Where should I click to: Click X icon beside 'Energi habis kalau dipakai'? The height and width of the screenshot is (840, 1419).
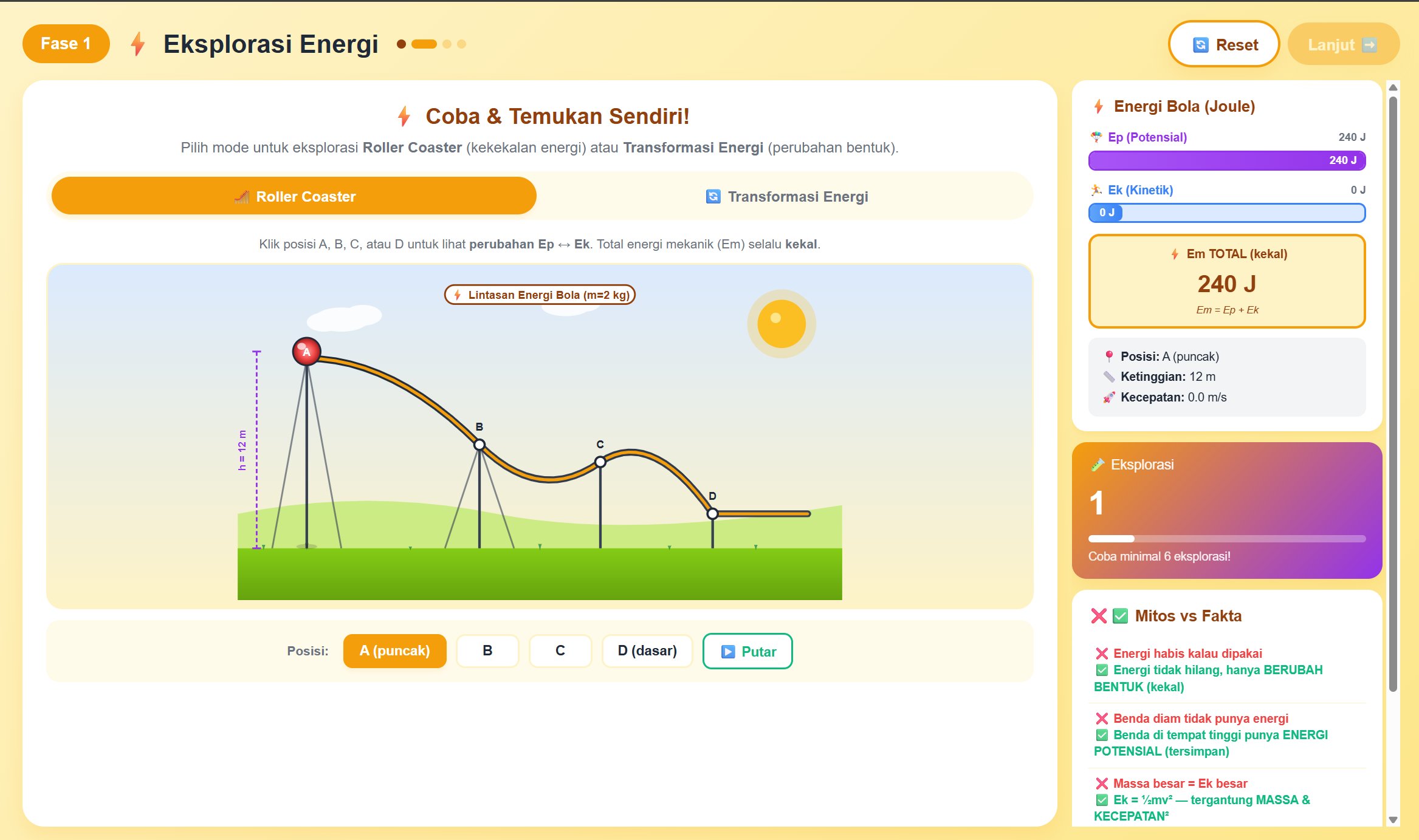coord(1102,654)
